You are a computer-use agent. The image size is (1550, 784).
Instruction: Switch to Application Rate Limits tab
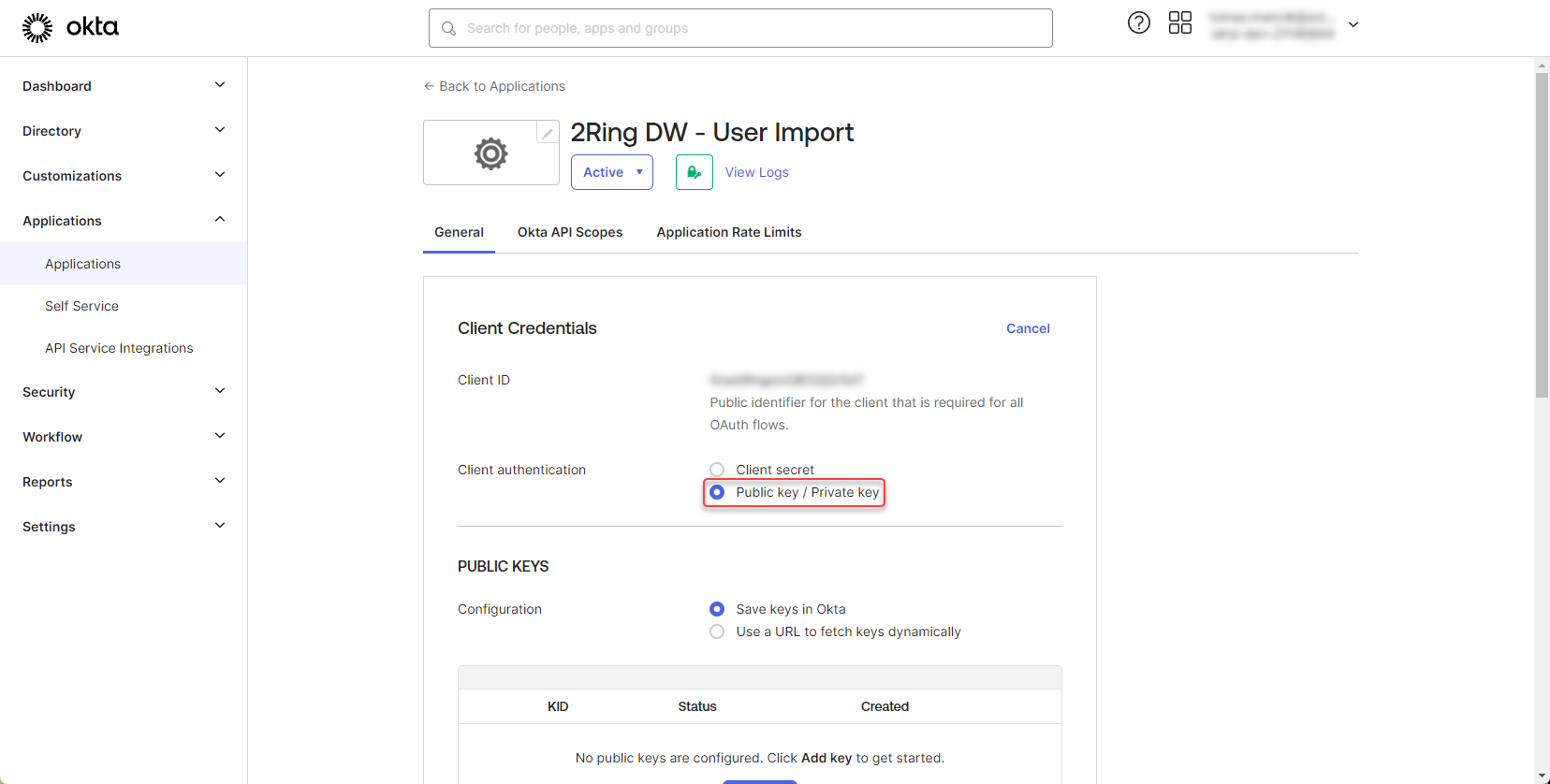(728, 232)
